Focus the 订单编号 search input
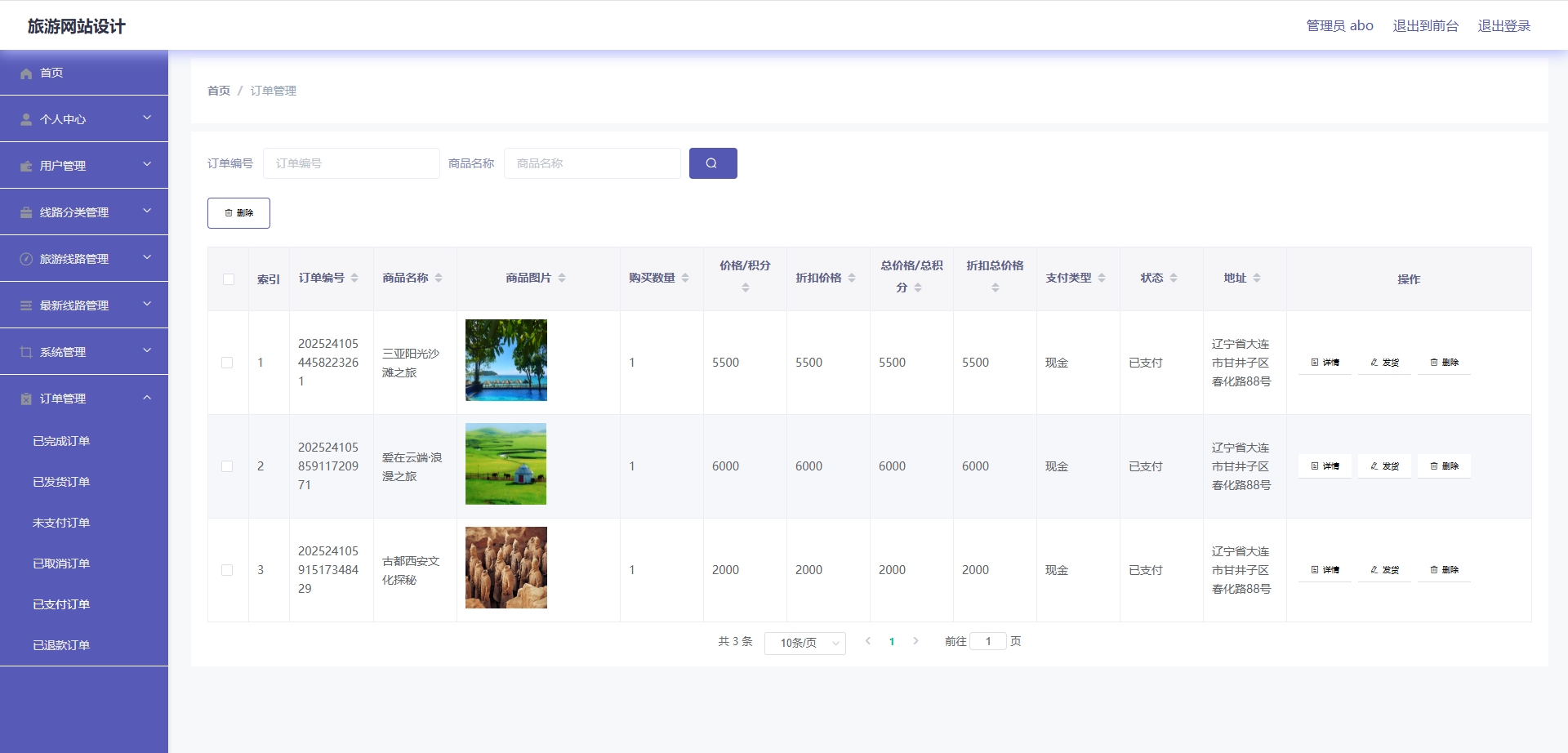Screen dimensions: 1568x753 pos(351,163)
